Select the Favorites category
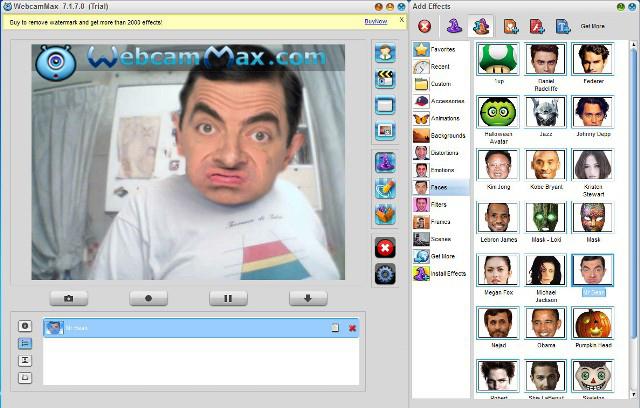 [x=441, y=49]
